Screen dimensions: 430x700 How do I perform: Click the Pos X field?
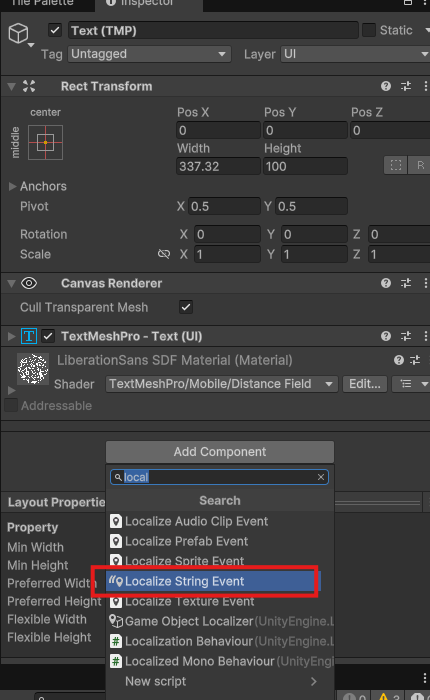coord(218,130)
